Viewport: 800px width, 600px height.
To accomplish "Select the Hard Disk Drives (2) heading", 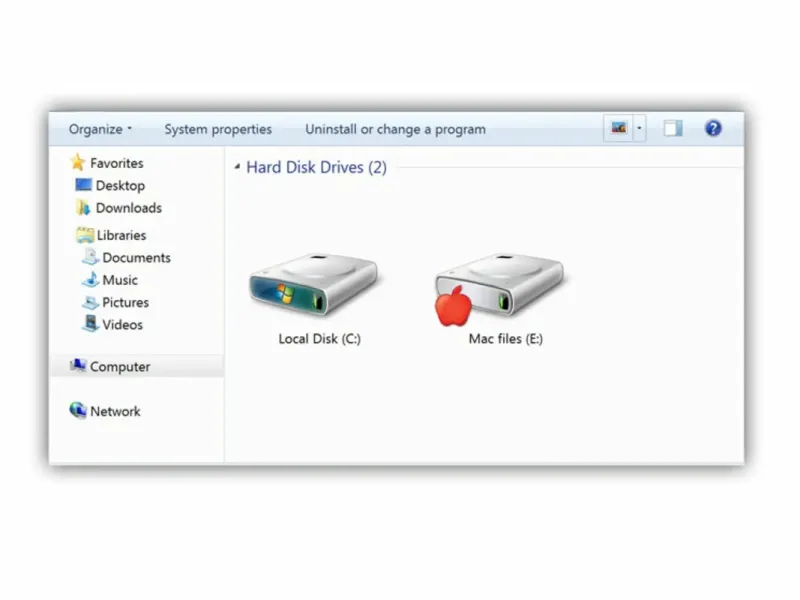I will [316, 167].
